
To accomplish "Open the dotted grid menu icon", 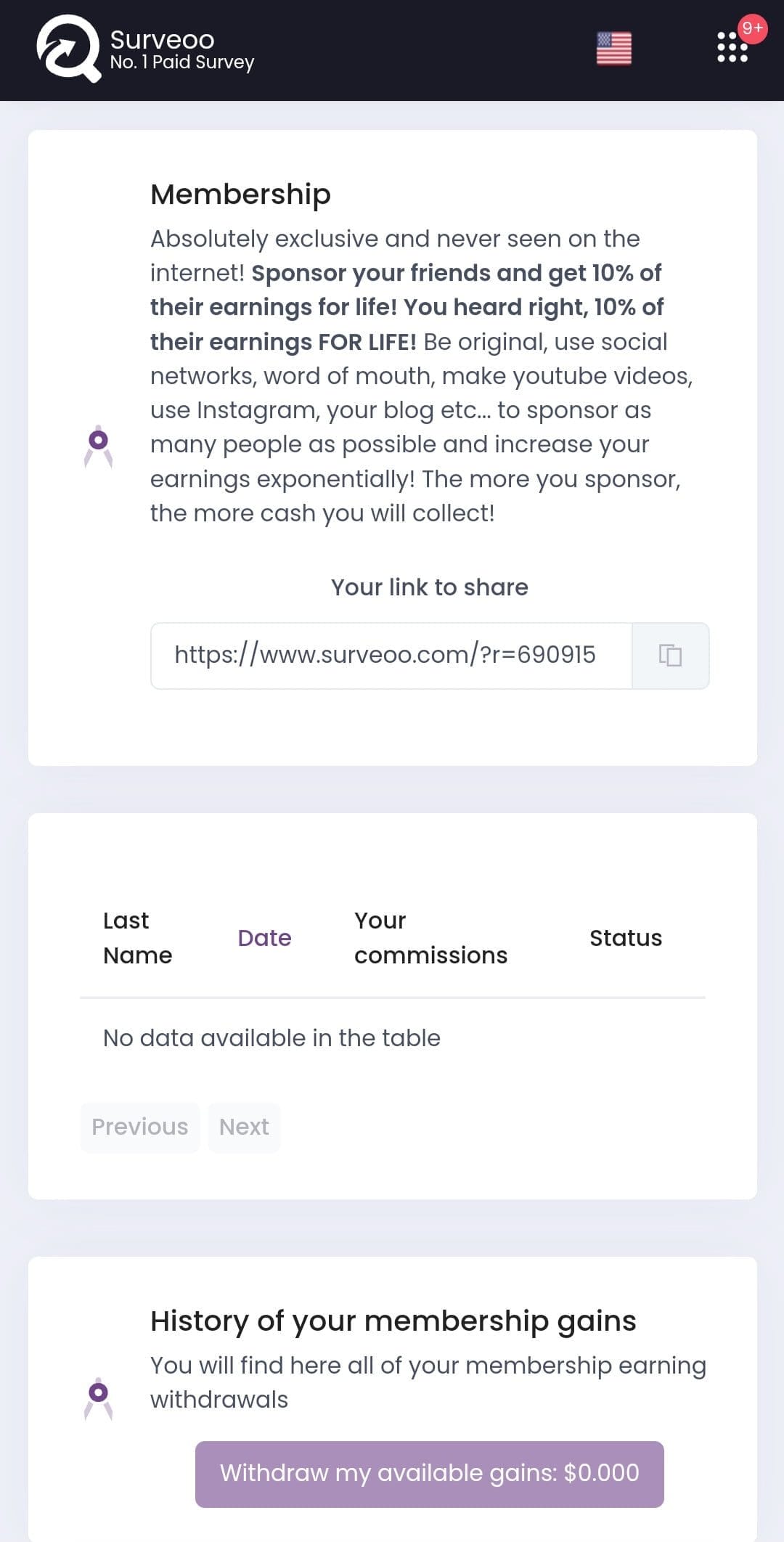I will 732,47.
